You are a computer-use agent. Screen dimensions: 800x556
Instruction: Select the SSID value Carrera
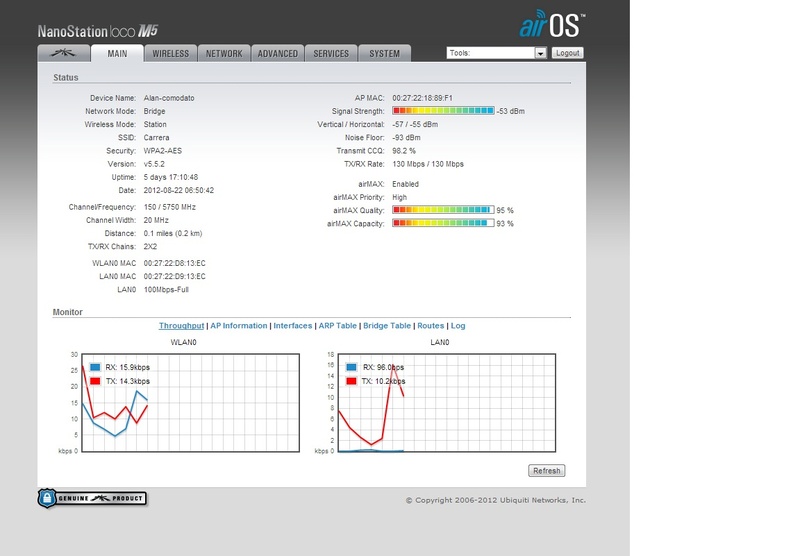(156, 138)
